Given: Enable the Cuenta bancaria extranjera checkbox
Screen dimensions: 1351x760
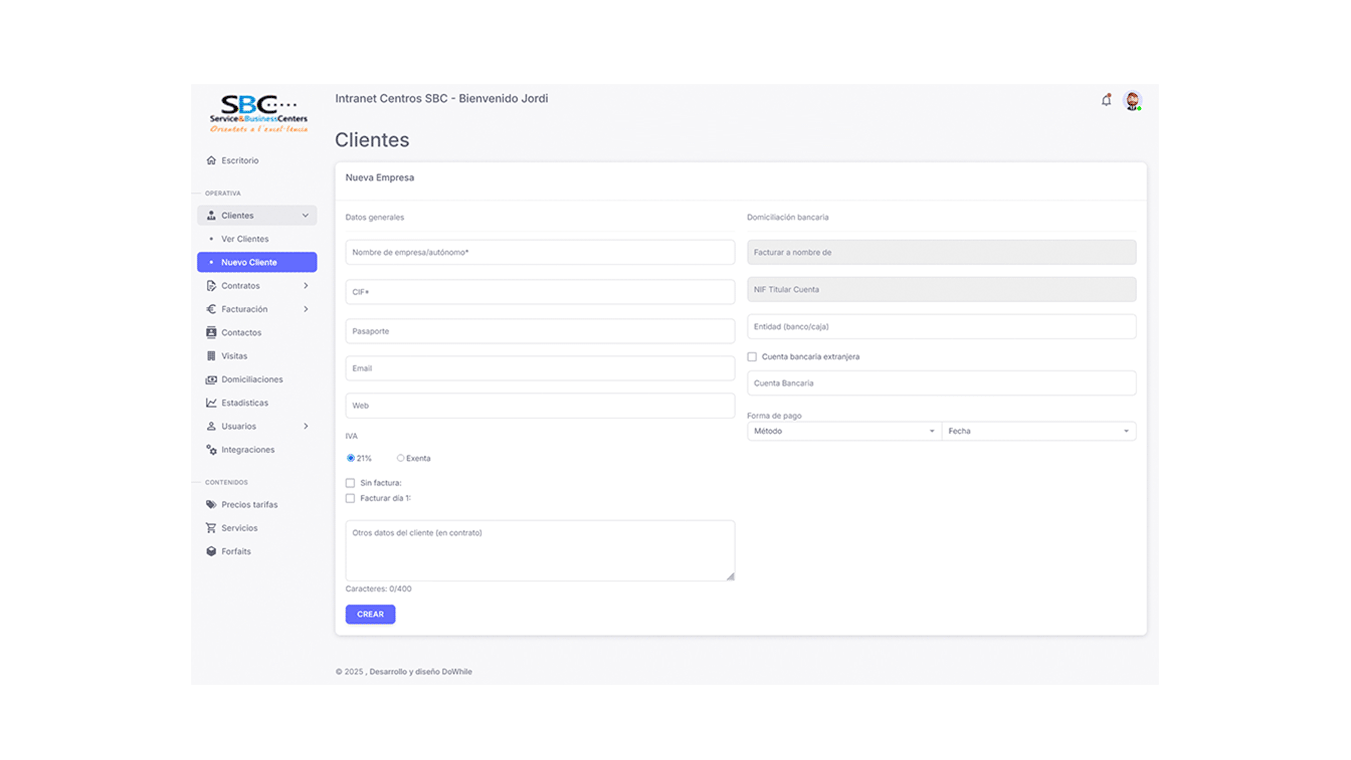Looking at the screenshot, I should [751, 356].
